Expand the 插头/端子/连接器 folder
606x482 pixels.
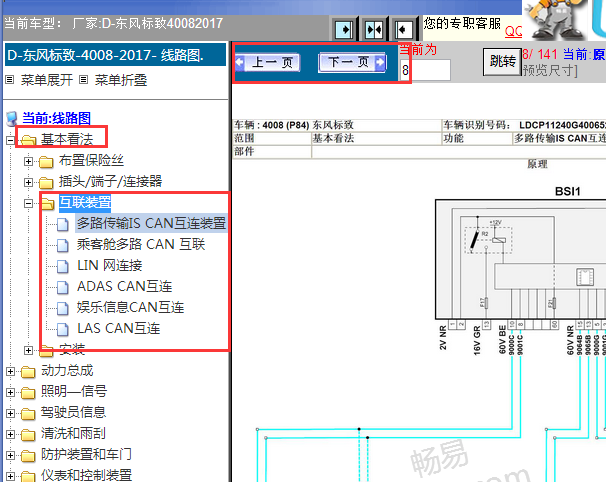(x=28, y=182)
